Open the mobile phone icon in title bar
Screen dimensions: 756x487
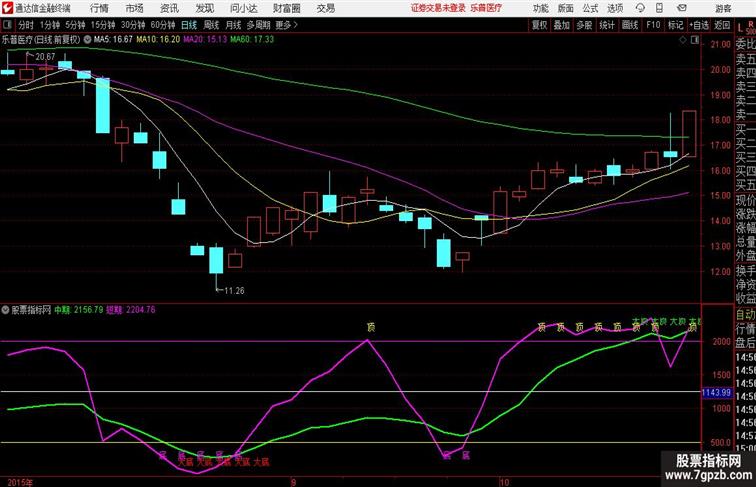[x=660, y=8]
